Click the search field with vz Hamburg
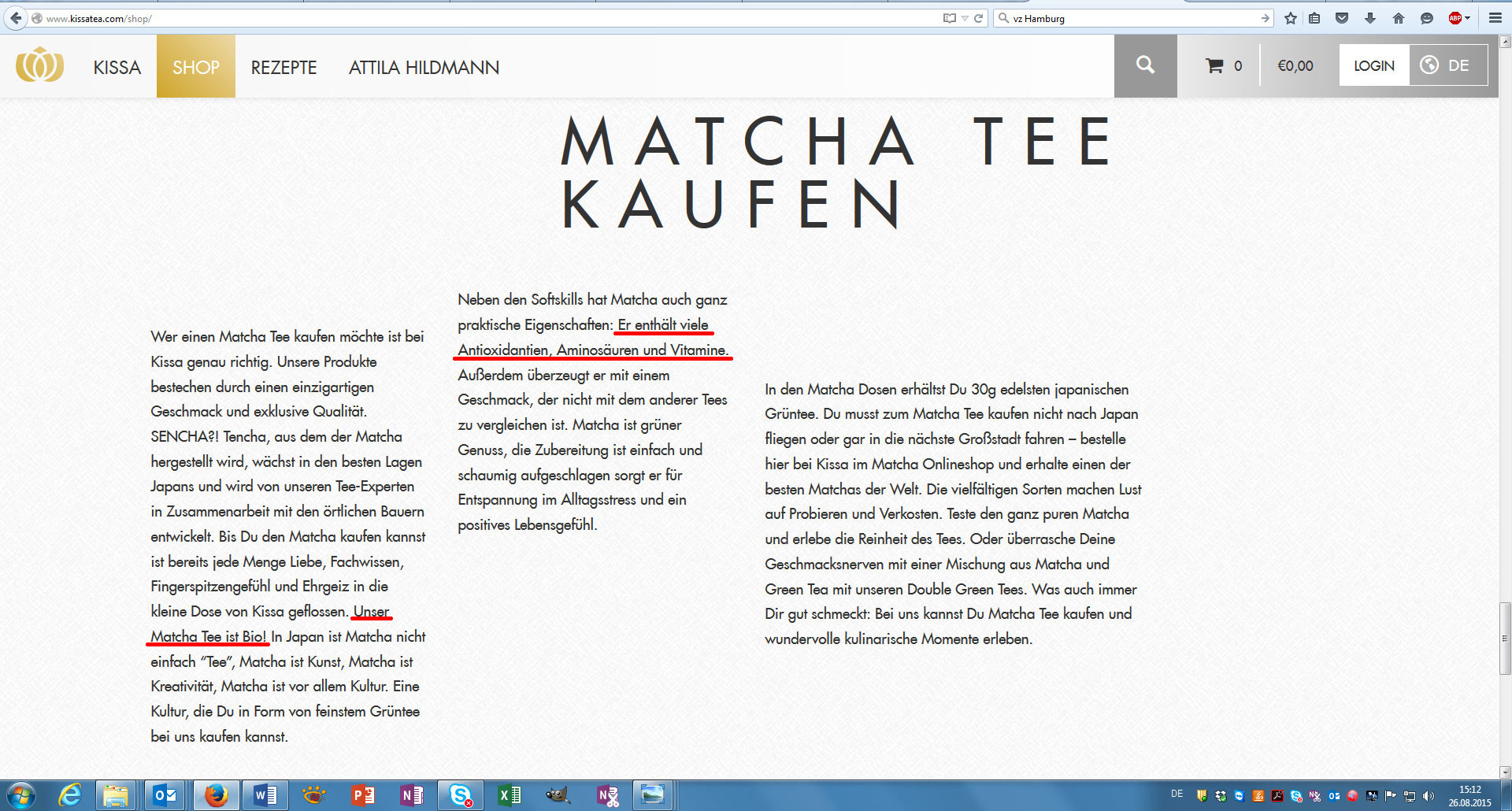The image size is (1512, 811). (x=1134, y=18)
